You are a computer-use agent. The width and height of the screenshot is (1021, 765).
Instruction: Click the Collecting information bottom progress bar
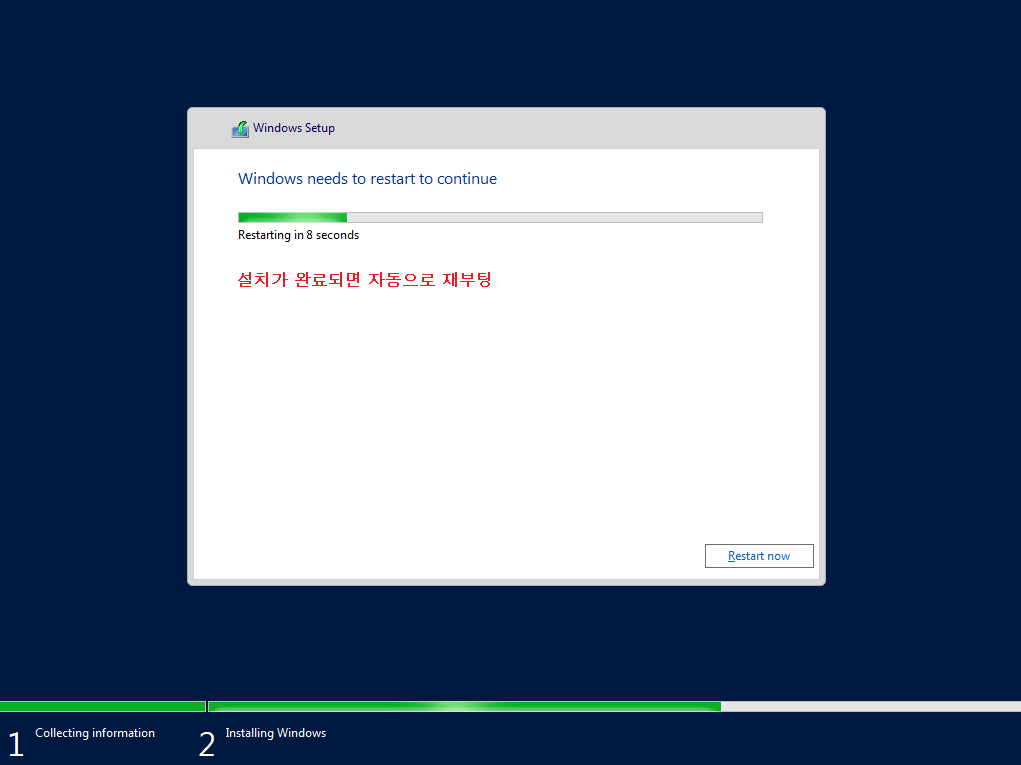[103, 706]
